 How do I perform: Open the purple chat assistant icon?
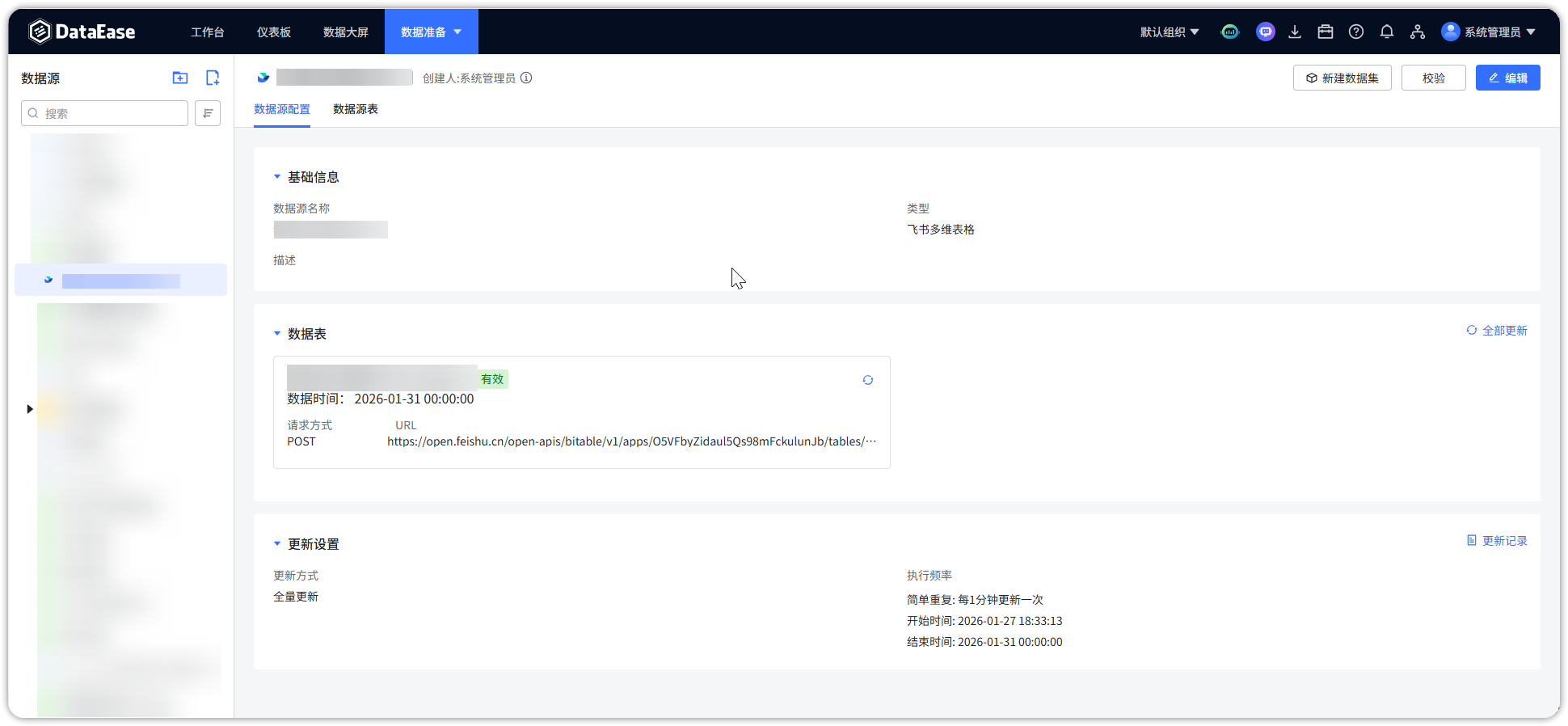[1266, 32]
